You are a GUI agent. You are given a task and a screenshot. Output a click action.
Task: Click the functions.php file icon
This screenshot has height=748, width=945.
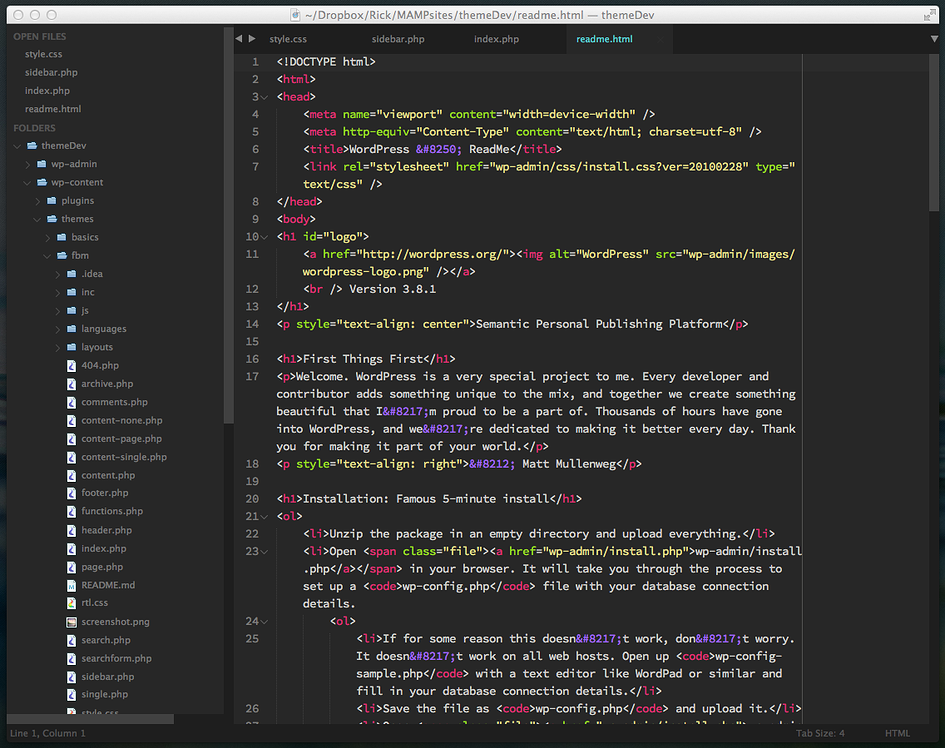71,511
